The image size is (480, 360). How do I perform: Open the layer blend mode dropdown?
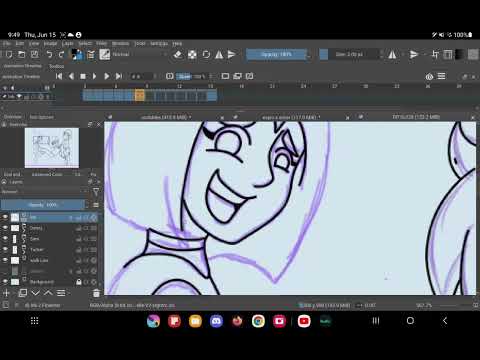tap(45, 192)
